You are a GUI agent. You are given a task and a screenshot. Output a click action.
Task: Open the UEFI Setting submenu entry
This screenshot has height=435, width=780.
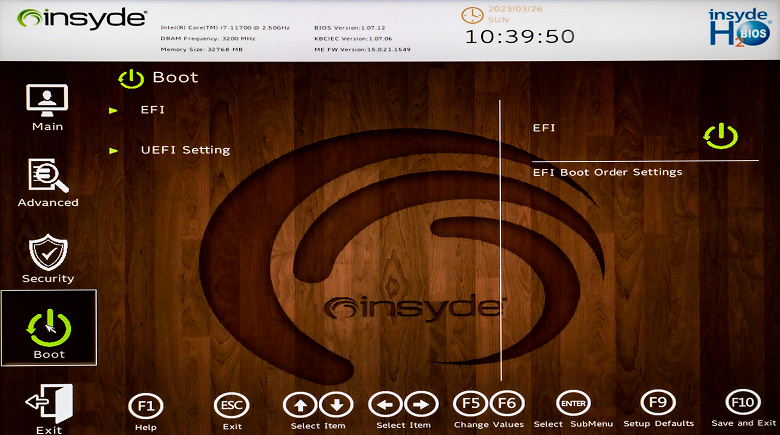(x=186, y=150)
